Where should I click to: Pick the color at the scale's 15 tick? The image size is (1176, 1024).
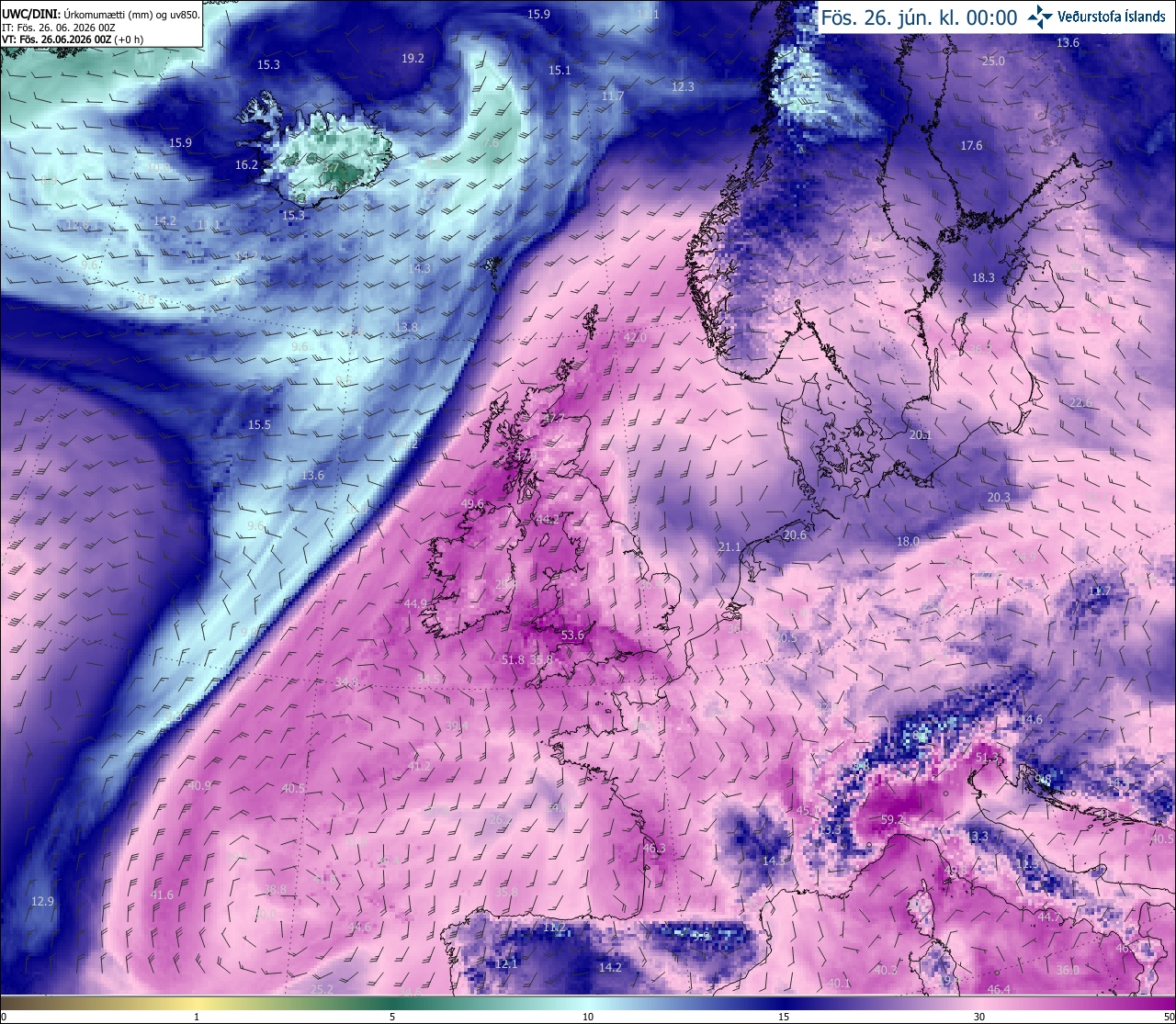coord(784,1002)
